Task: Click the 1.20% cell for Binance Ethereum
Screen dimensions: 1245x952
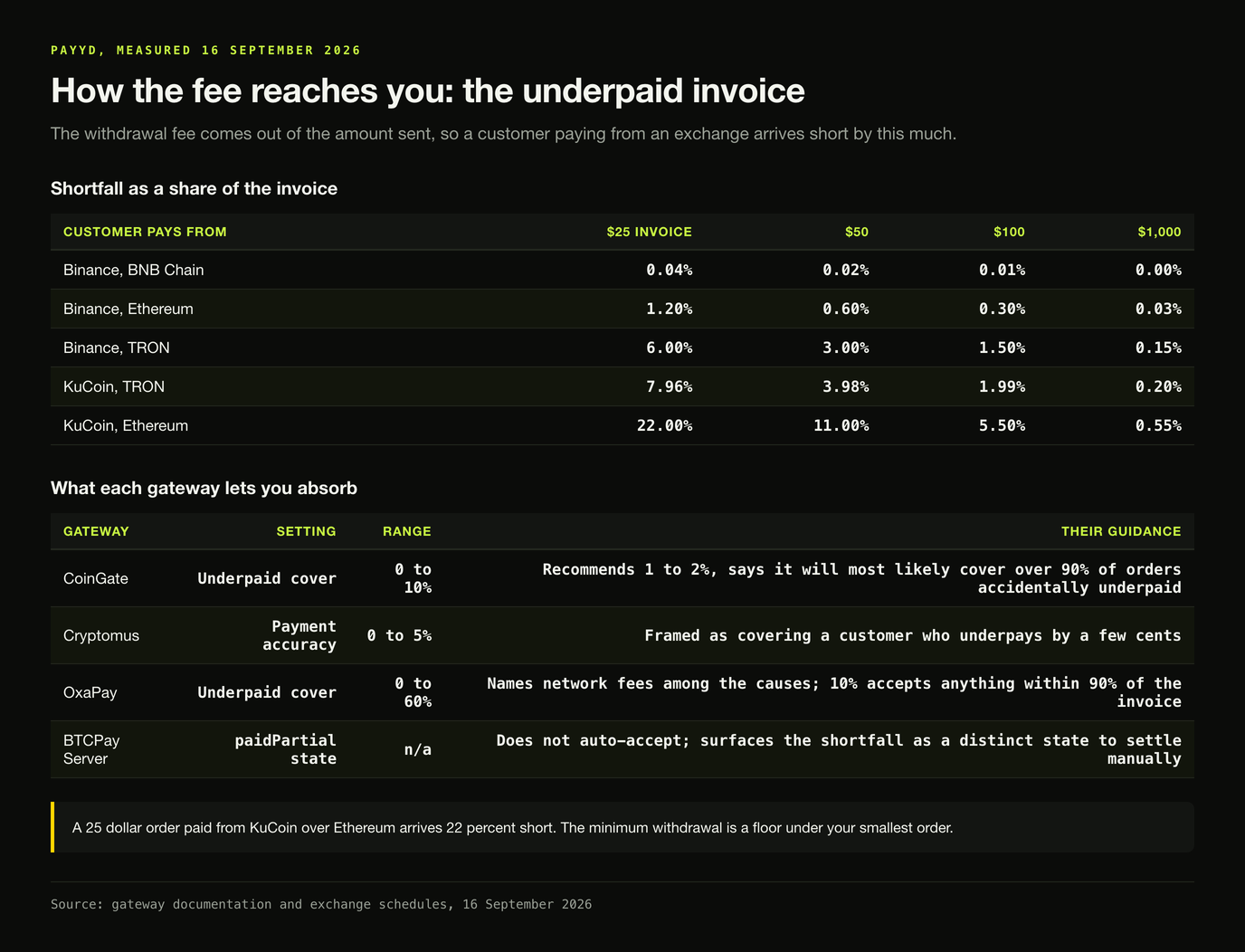Action: pos(669,309)
